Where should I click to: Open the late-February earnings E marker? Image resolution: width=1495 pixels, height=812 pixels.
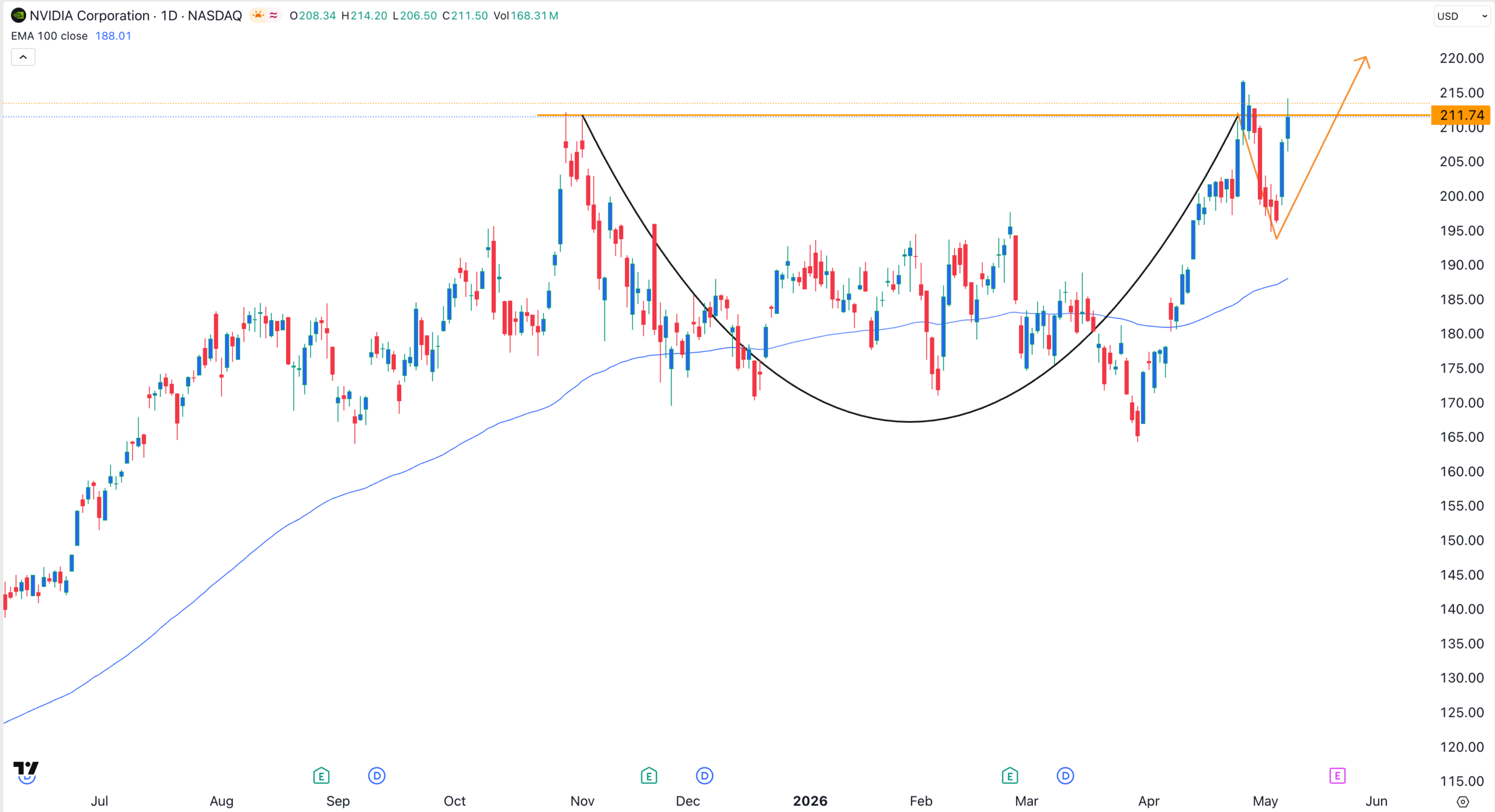1010,776
